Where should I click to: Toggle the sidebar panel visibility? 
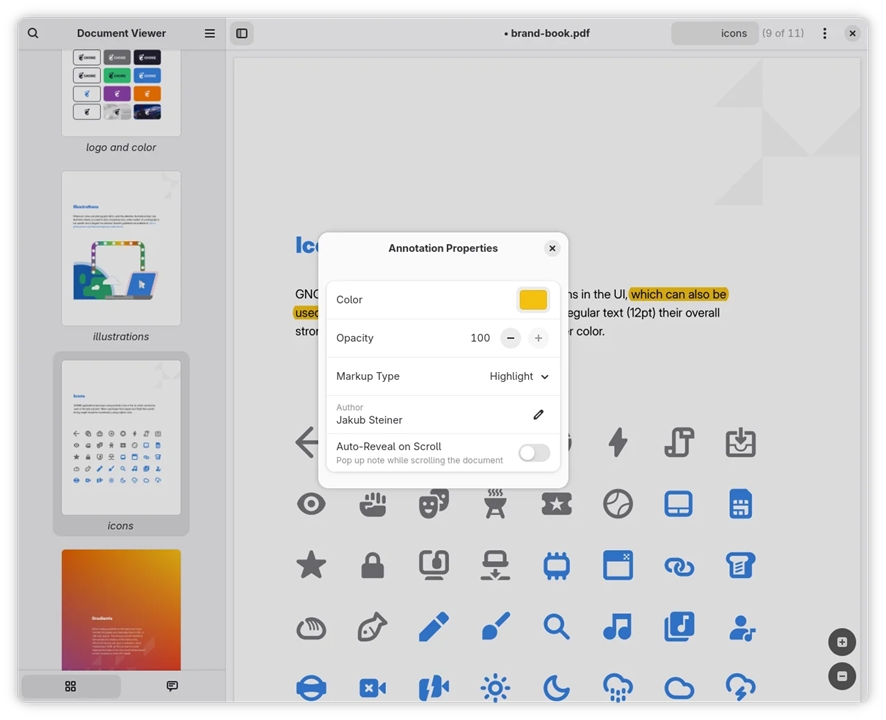pyautogui.click(x=241, y=33)
